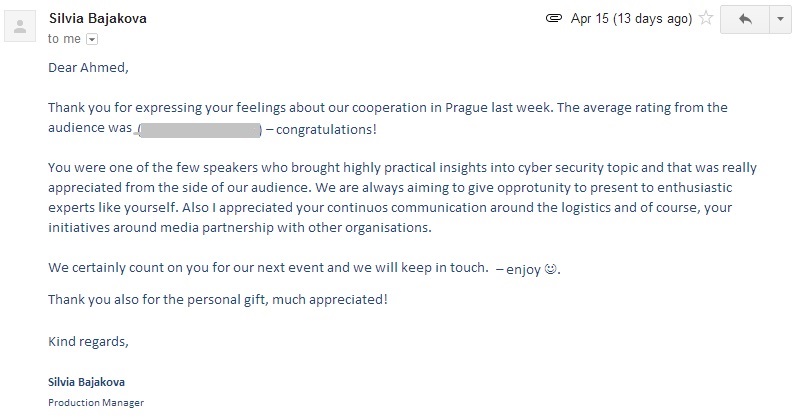This screenshot has width=798, height=419.
Task: Click the "Kind regards," closing line
Action: pyautogui.click(x=88, y=341)
